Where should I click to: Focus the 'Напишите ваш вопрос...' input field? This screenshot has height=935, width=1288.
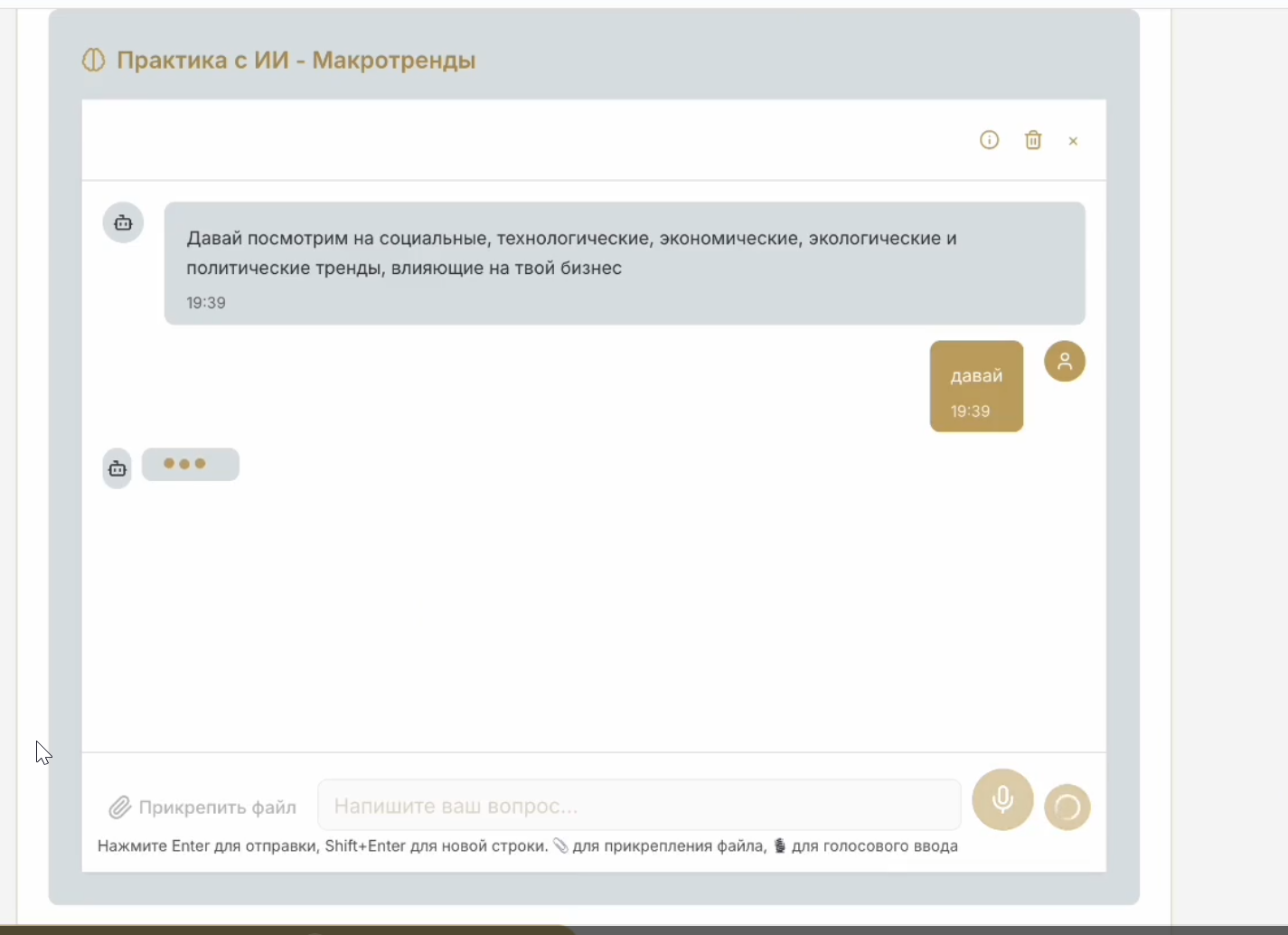click(639, 805)
